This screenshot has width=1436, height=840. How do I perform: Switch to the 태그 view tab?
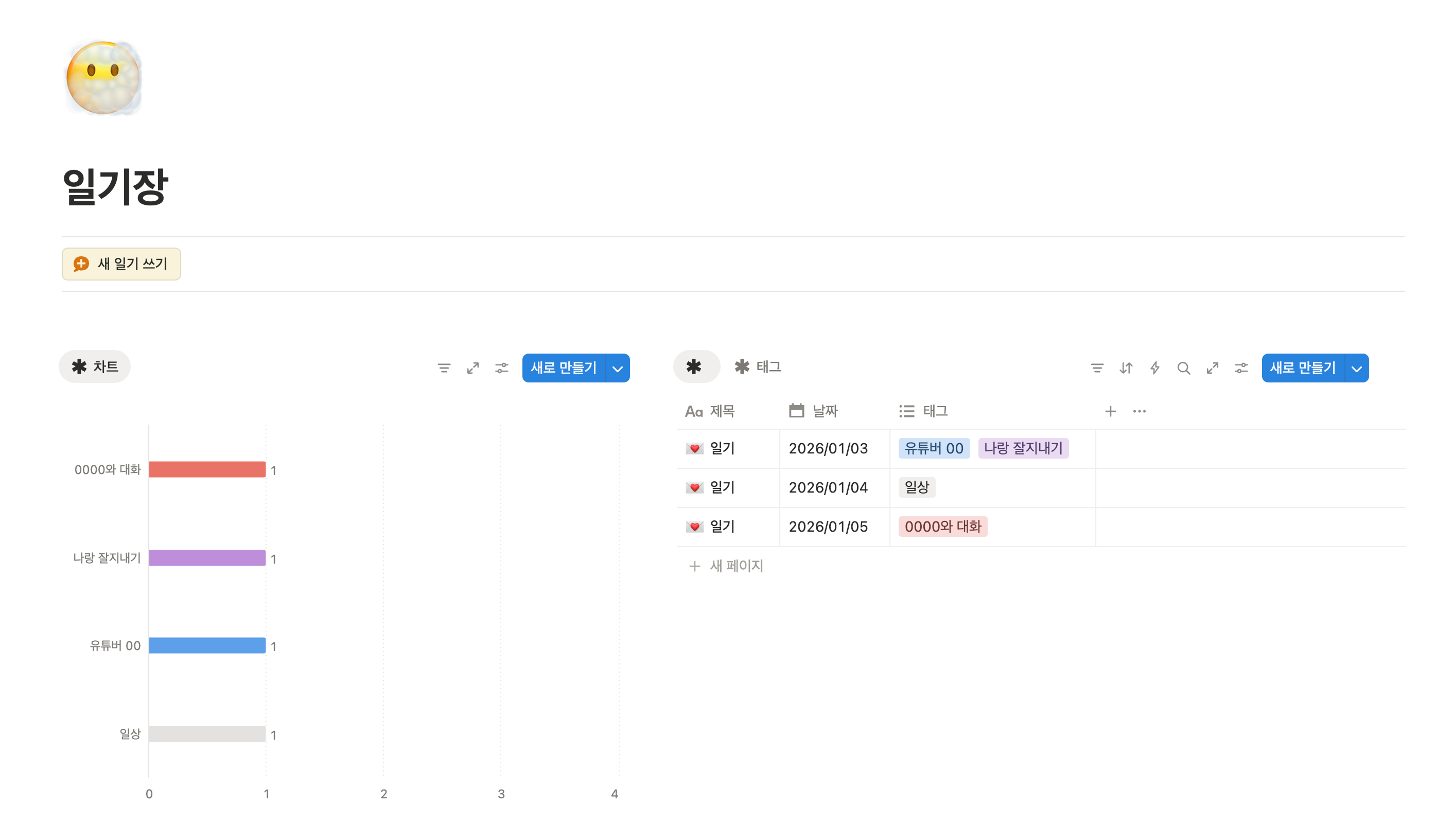758,367
